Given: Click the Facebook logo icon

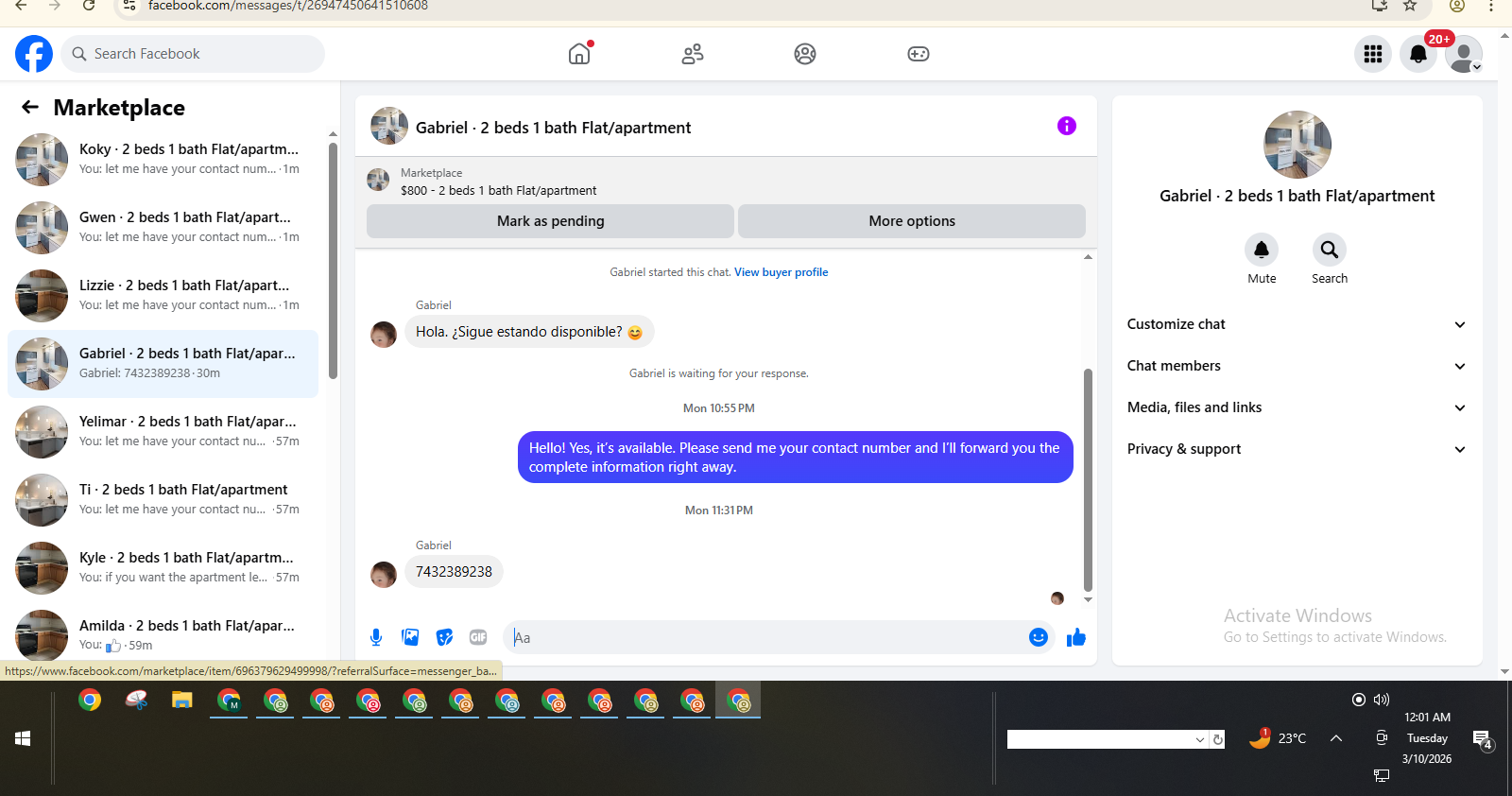Looking at the screenshot, I should click(x=34, y=54).
